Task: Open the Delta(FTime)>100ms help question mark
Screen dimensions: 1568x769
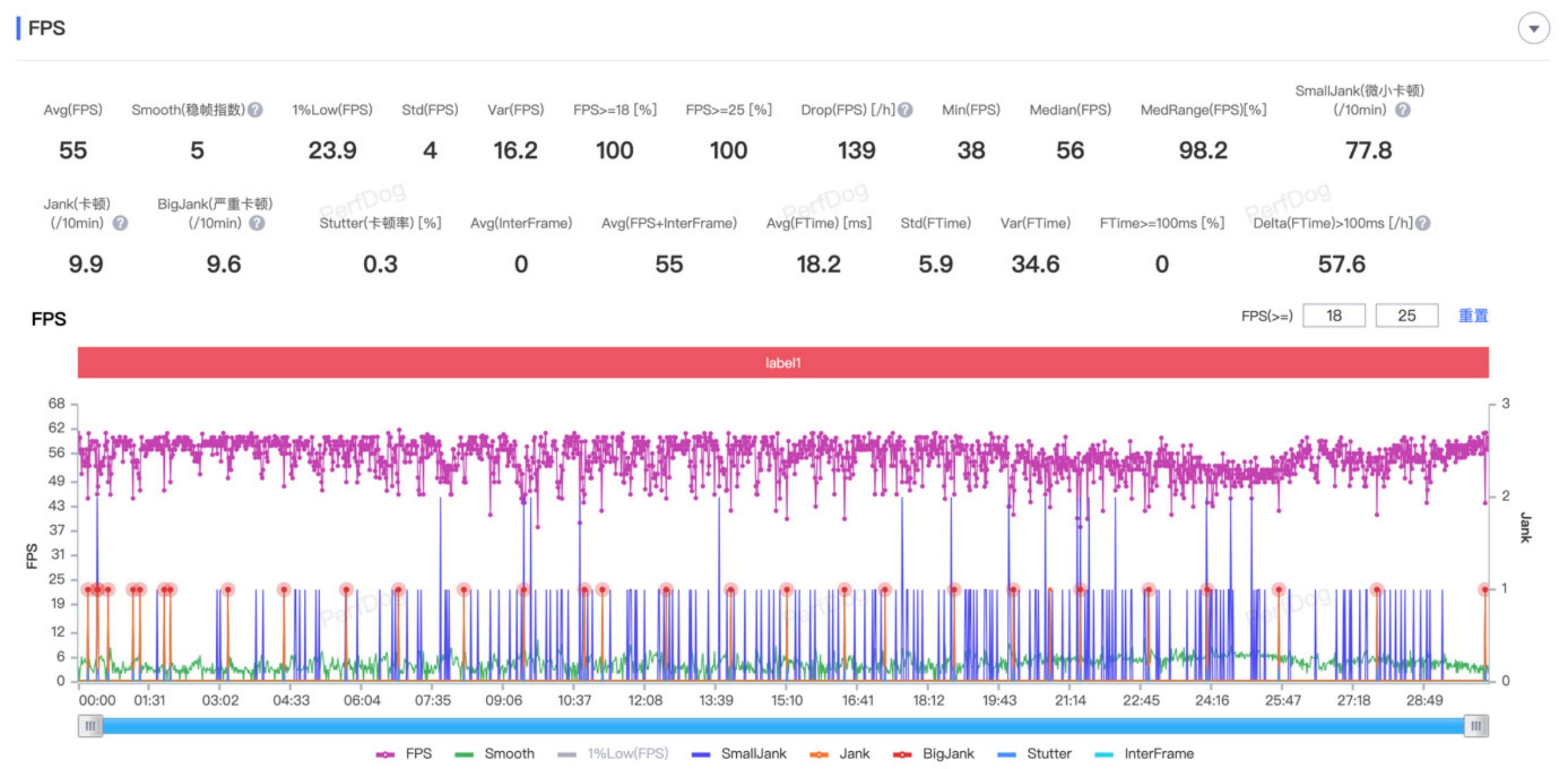Action: point(1423,224)
